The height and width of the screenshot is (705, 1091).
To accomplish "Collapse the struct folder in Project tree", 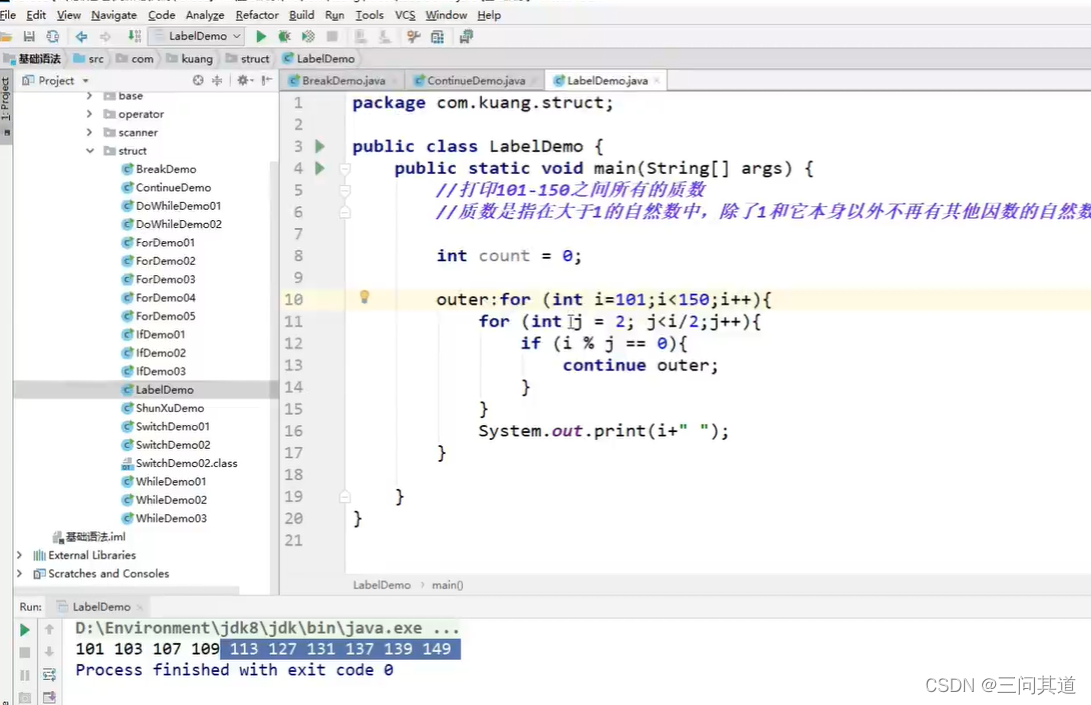I will pyautogui.click(x=91, y=150).
